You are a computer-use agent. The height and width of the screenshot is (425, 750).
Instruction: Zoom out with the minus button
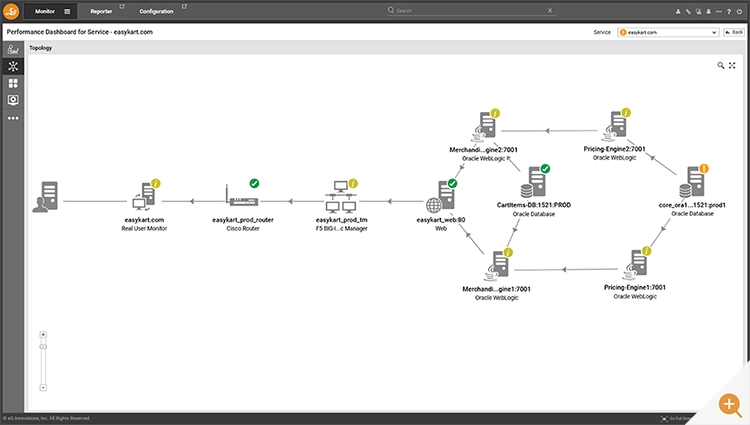pyautogui.click(x=43, y=388)
